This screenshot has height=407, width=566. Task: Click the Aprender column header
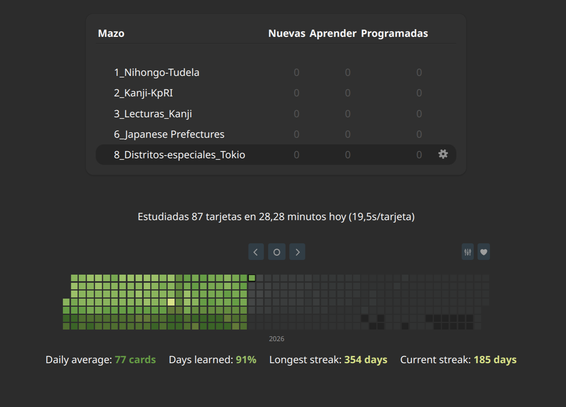[333, 33]
